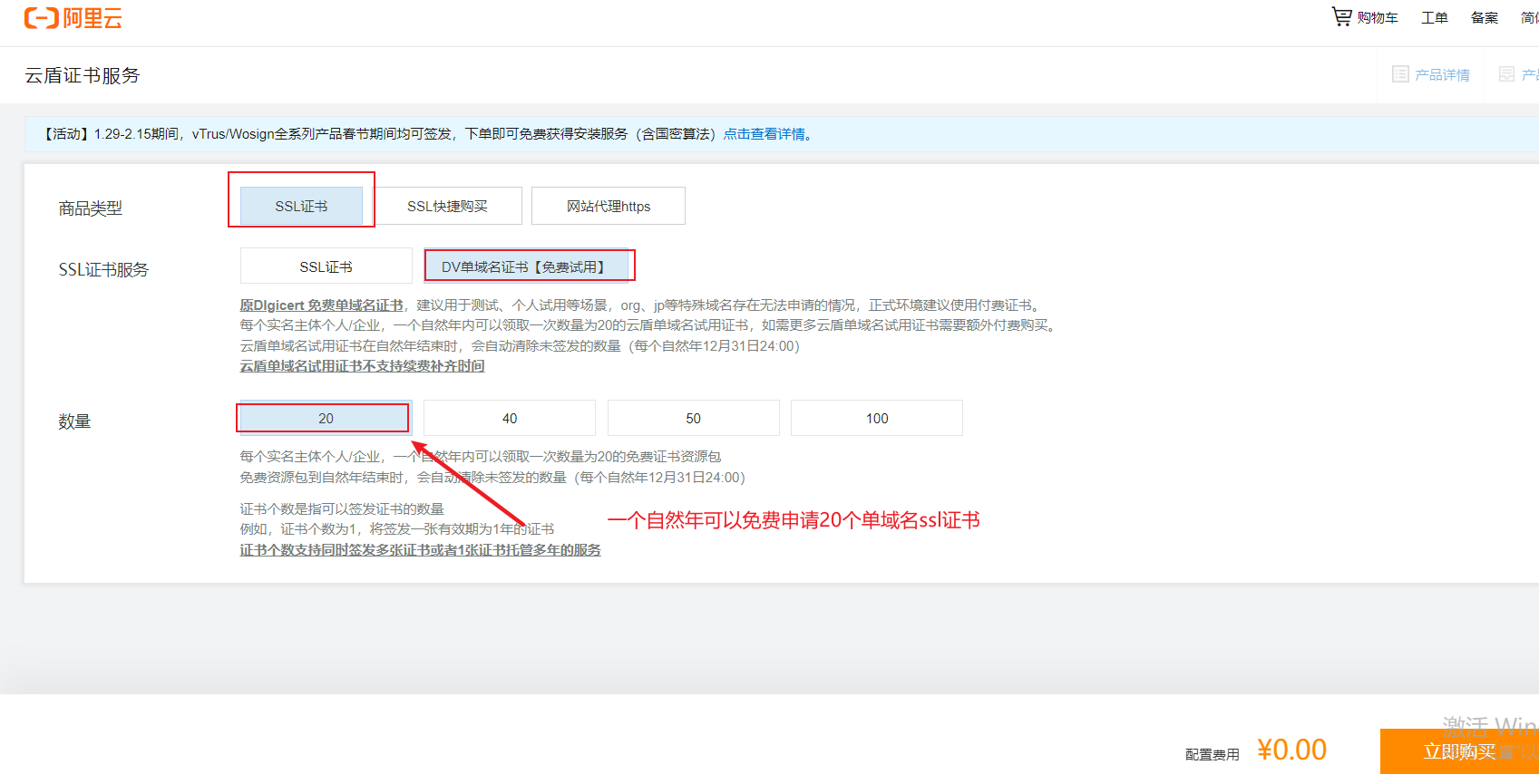Choose SSL证书 under SSL证书服务

326,266
